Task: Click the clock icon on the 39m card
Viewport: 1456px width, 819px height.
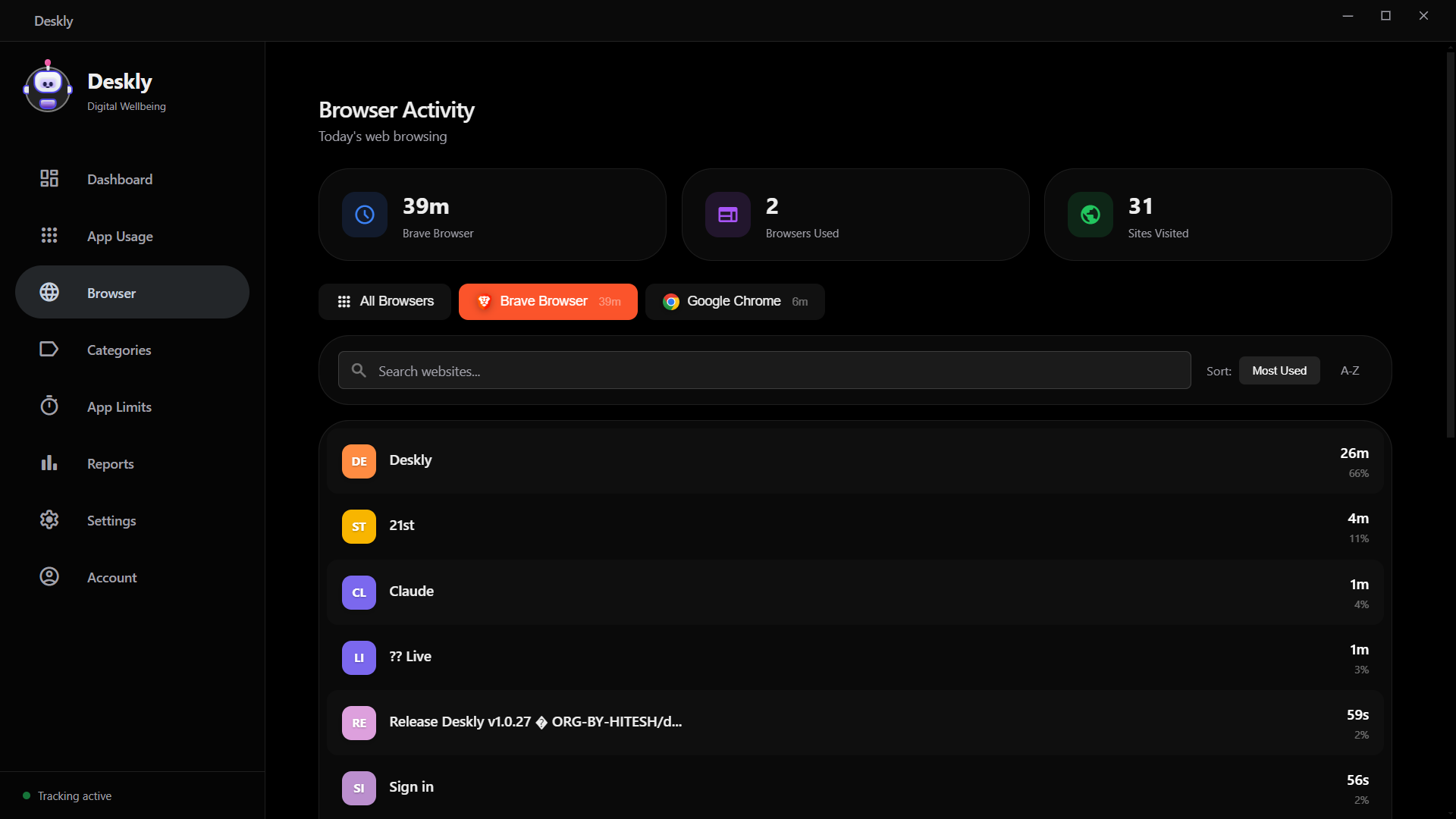Action: point(365,215)
